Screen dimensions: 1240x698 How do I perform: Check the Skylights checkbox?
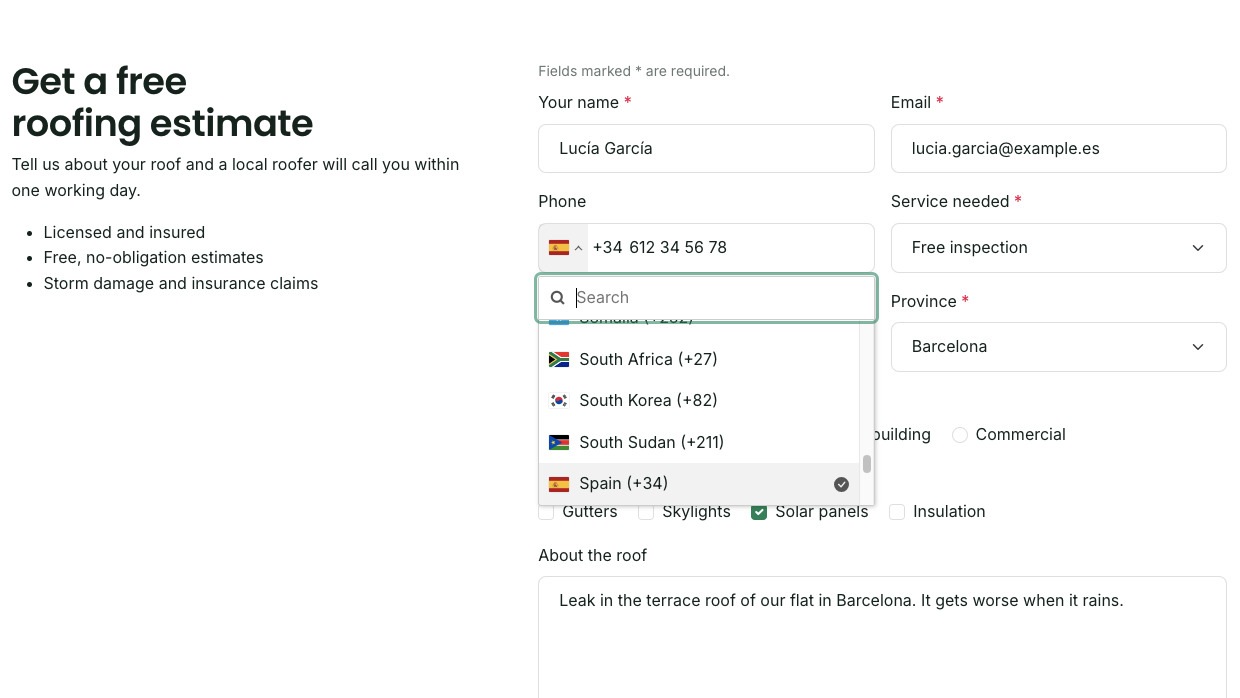(x=646, y=512)
